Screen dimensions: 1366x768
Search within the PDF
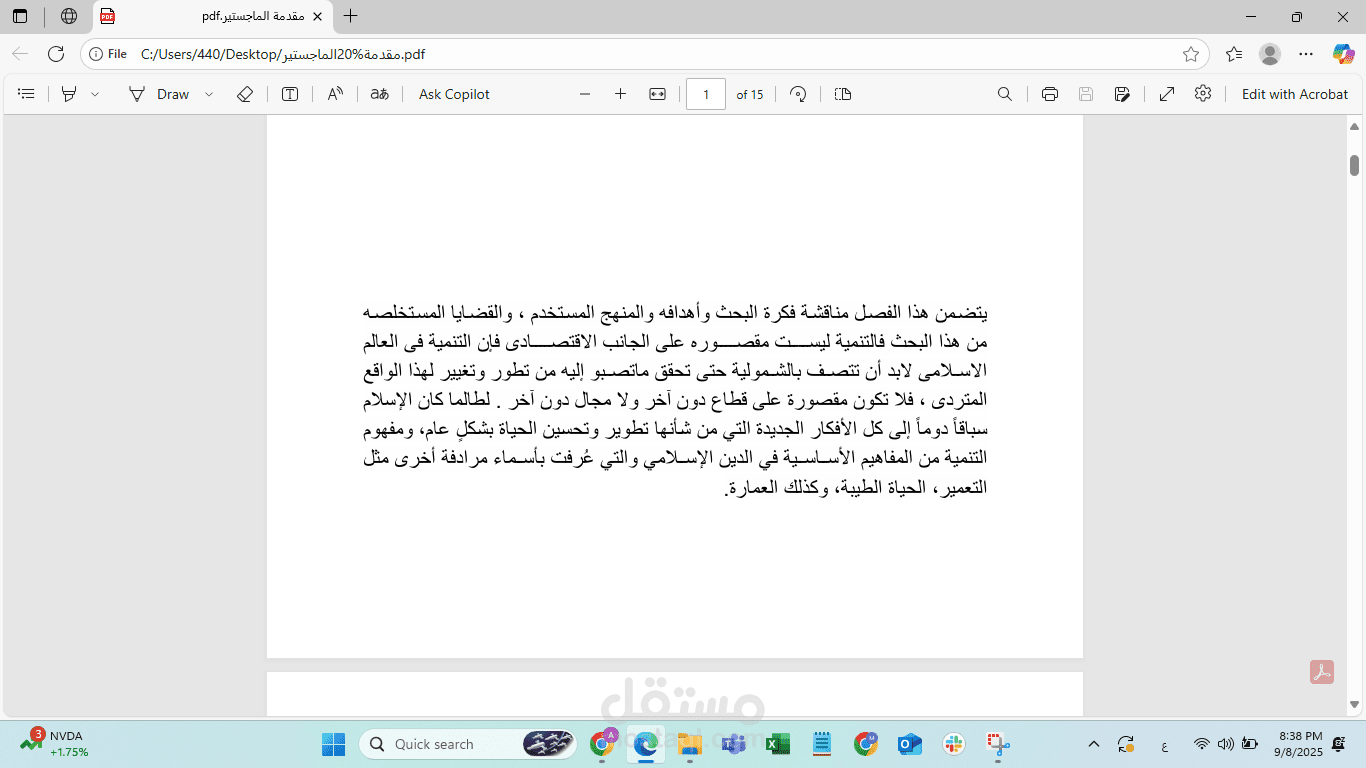[1005, 94]
